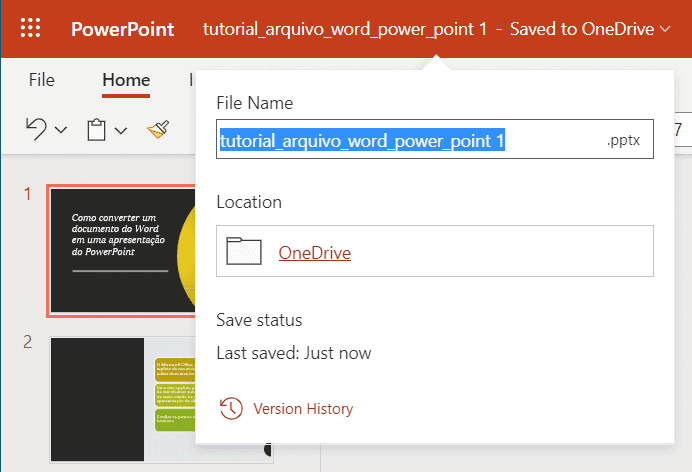
Task: Click the folder icon beside OneDrive
Action: point(244,251)
